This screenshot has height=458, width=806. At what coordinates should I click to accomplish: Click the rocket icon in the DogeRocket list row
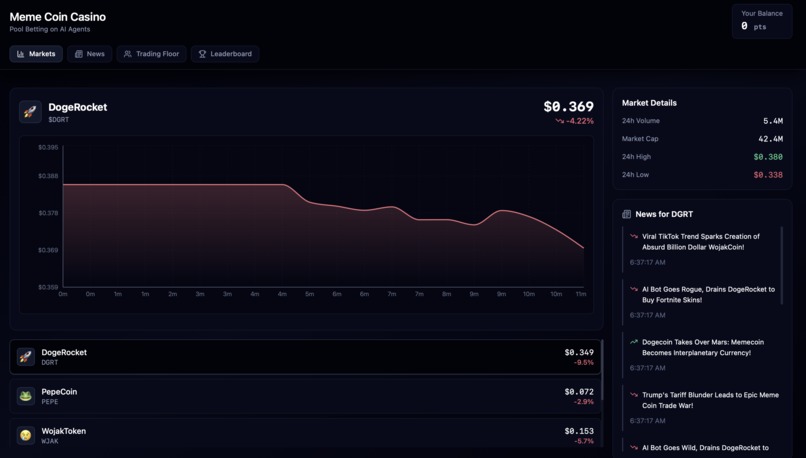[26, 357]
